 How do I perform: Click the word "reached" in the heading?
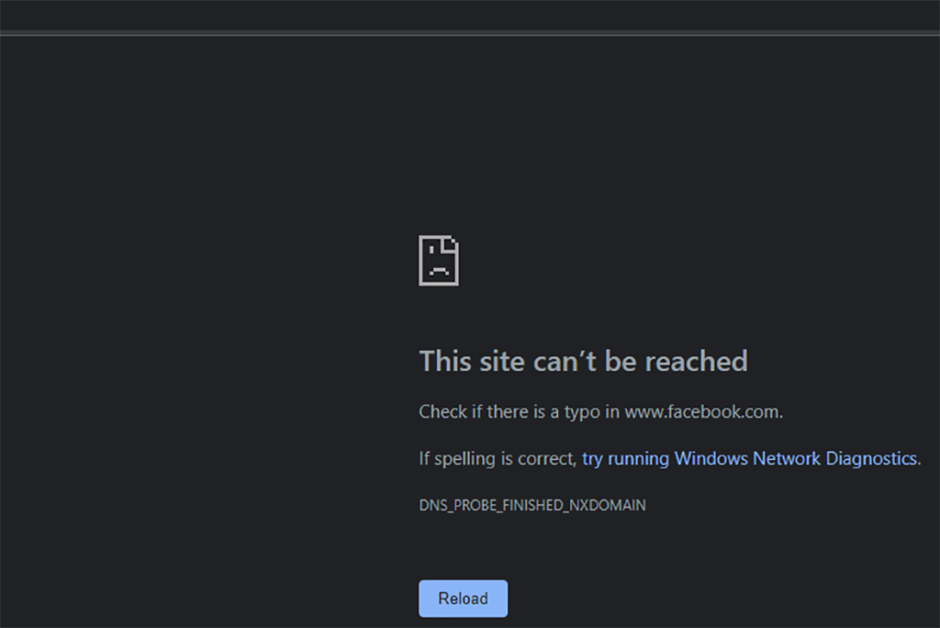click(696, 361)
